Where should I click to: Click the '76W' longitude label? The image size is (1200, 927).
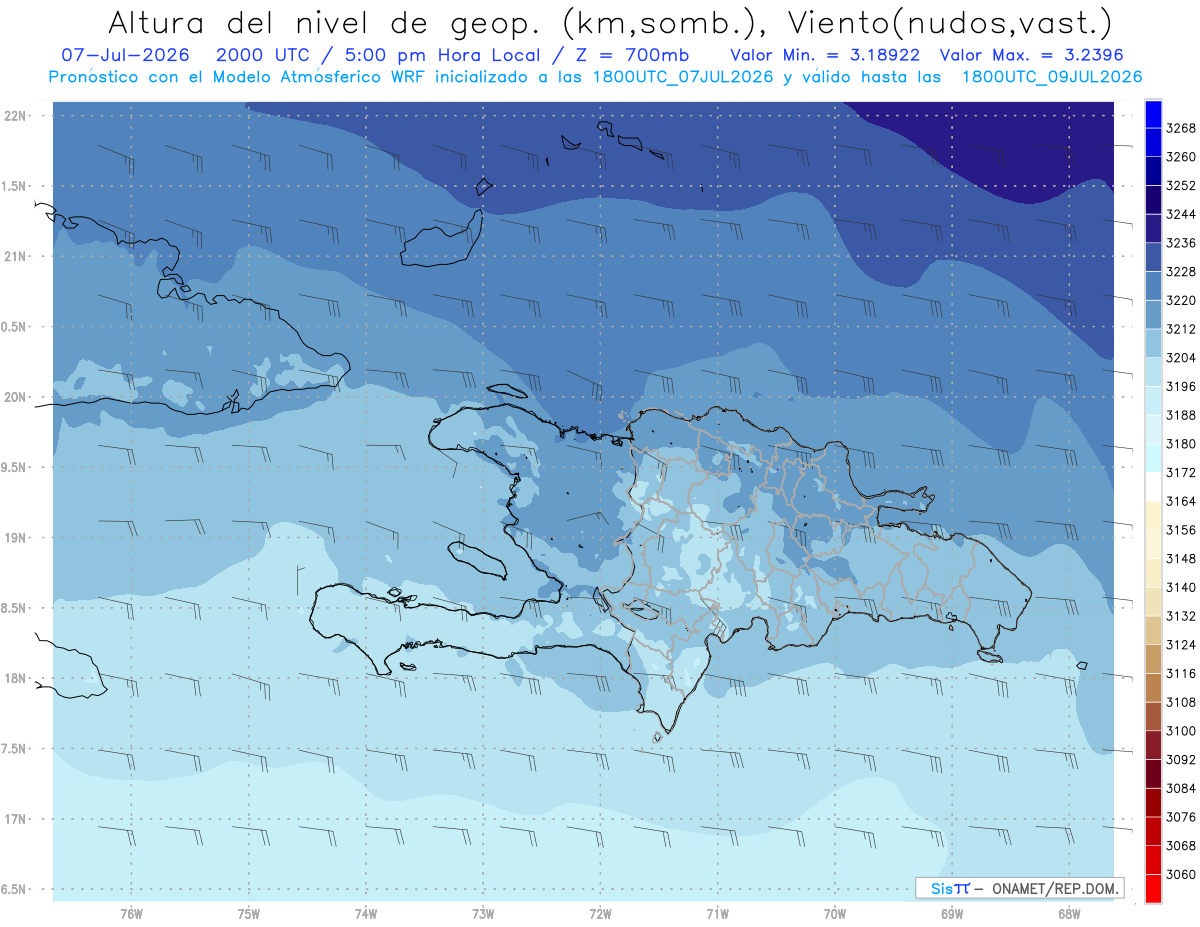click(131, 914)
